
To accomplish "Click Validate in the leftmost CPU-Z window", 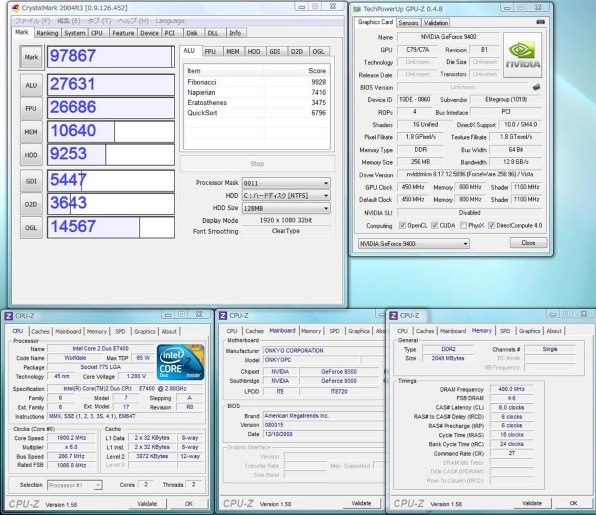I will coord(147,504).
